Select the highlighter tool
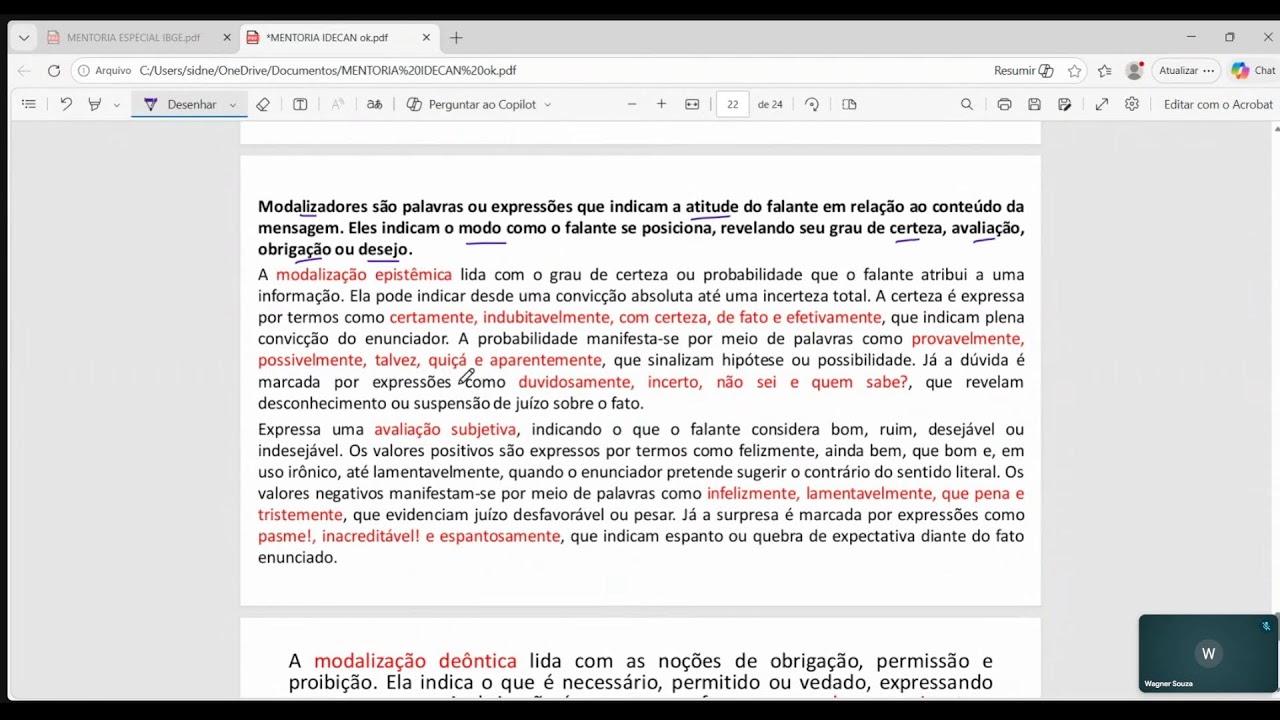Viewport: 1280px width, 720px height. [x=95, y=104]
